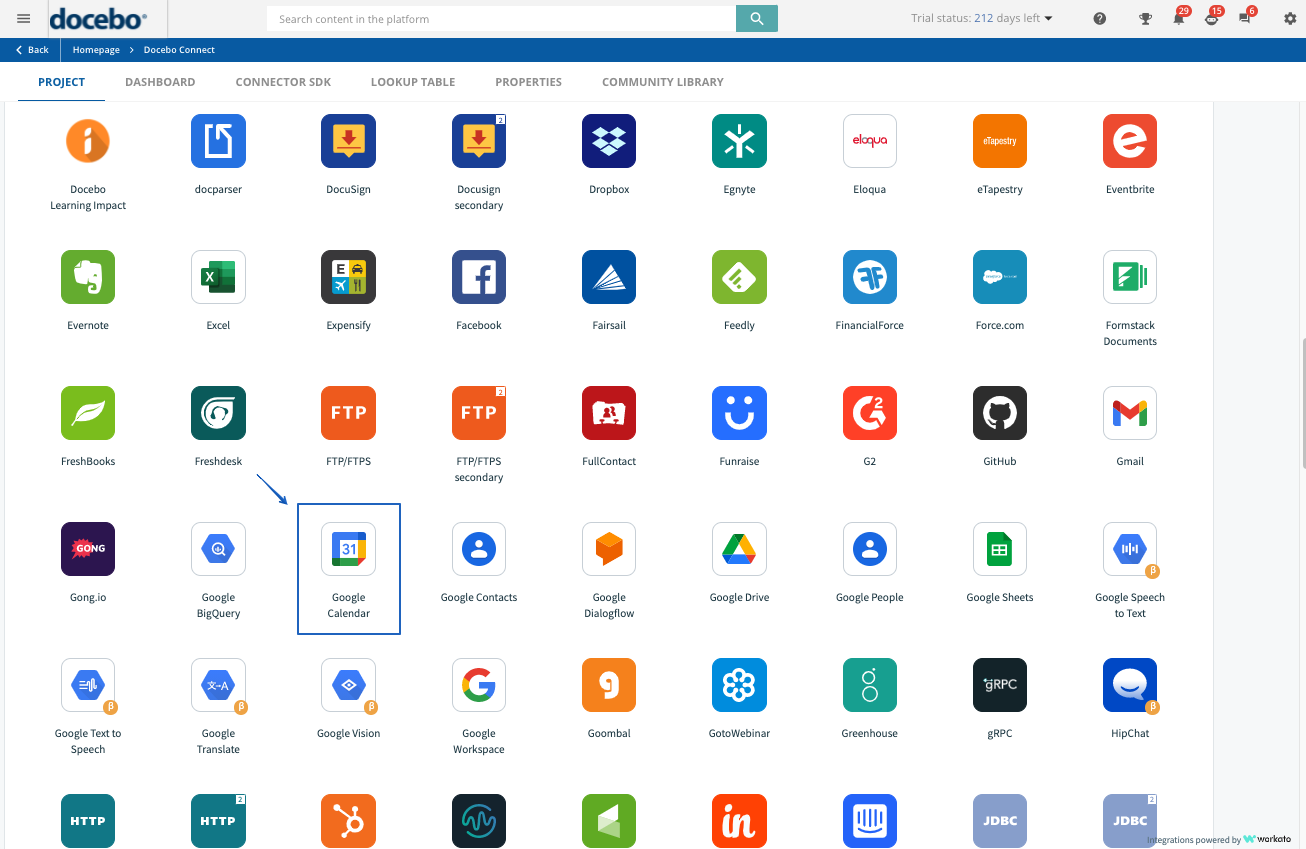Open Google Text to Speech connector

[x=88, y=685]
